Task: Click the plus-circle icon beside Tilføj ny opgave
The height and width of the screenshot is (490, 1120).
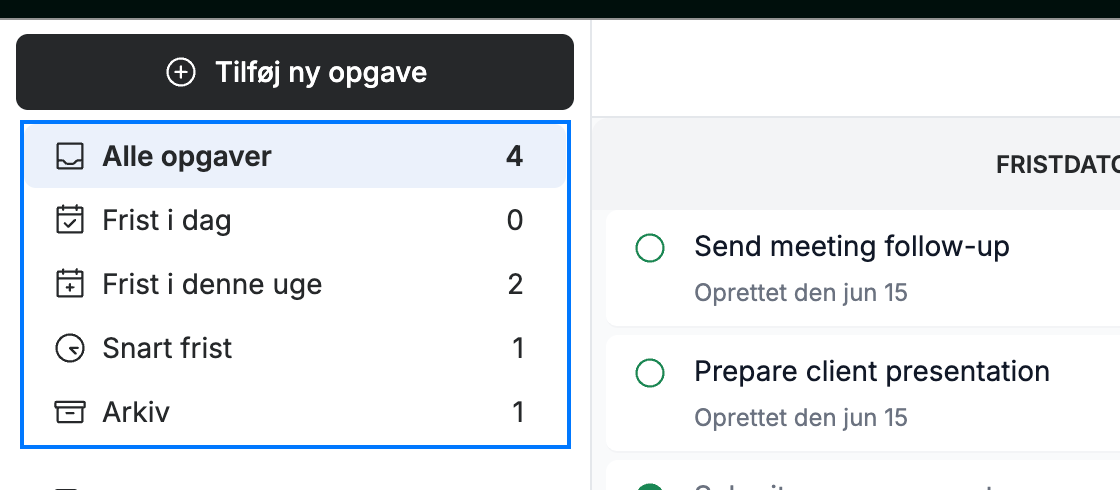Action: [181, 72]
